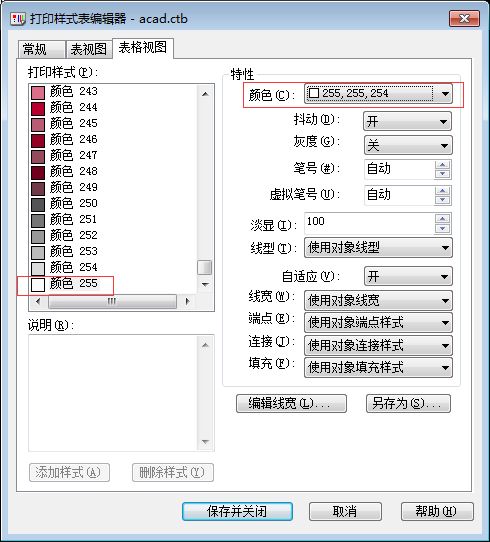Click the 说明 description text area
Screen dimensions: 490x542
(114, 393)
